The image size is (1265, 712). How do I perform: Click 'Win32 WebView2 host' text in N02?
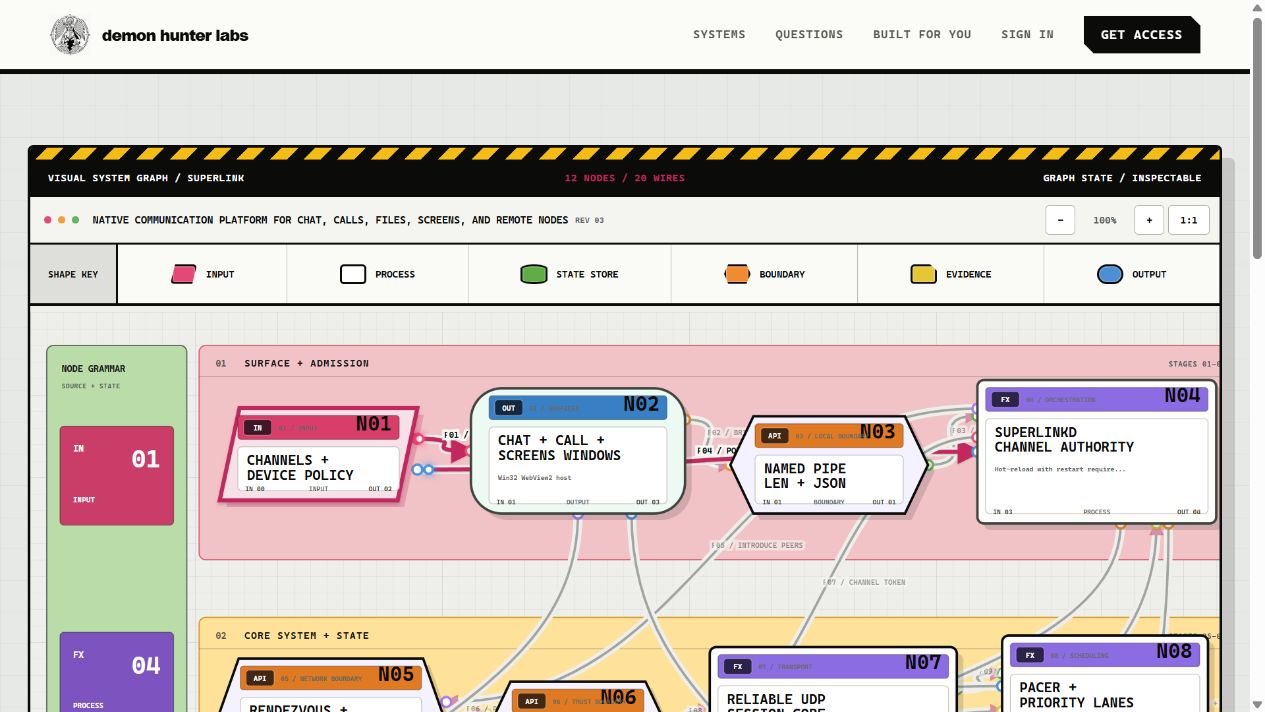coord(533,478)
